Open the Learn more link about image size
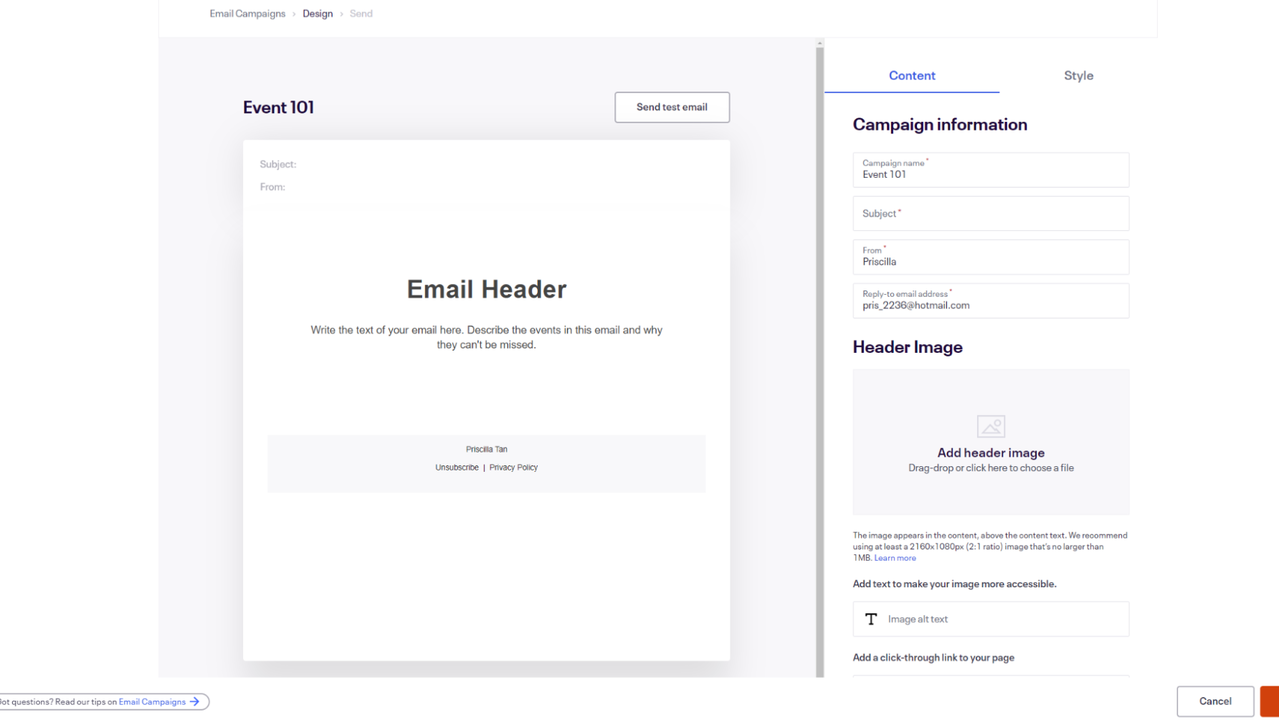The height and width of the screenshot is (720, 1279). (895, 558)
